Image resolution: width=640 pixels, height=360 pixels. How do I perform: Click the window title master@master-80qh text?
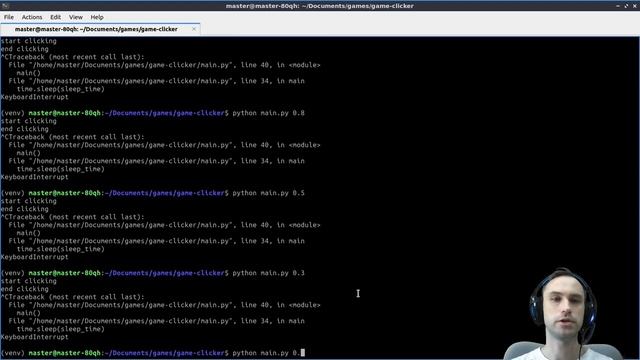pyautogui.click(x=320, y=6)
